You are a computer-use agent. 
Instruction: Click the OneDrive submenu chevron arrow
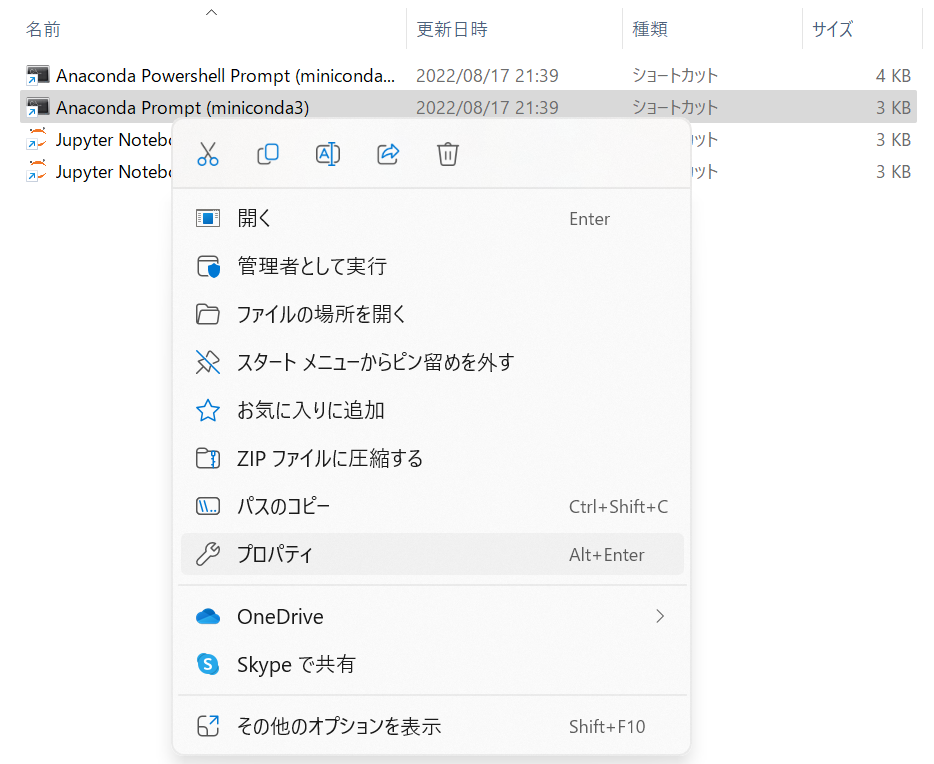pos(659,616)
